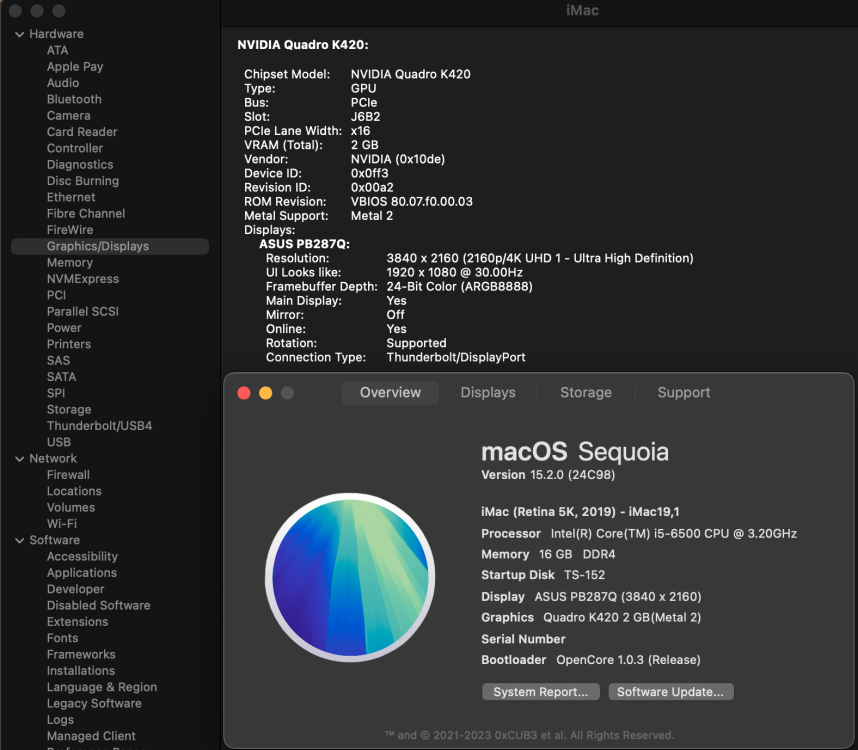Select PCI in the sidebar
Screen dimensions: 858x750
56,295
